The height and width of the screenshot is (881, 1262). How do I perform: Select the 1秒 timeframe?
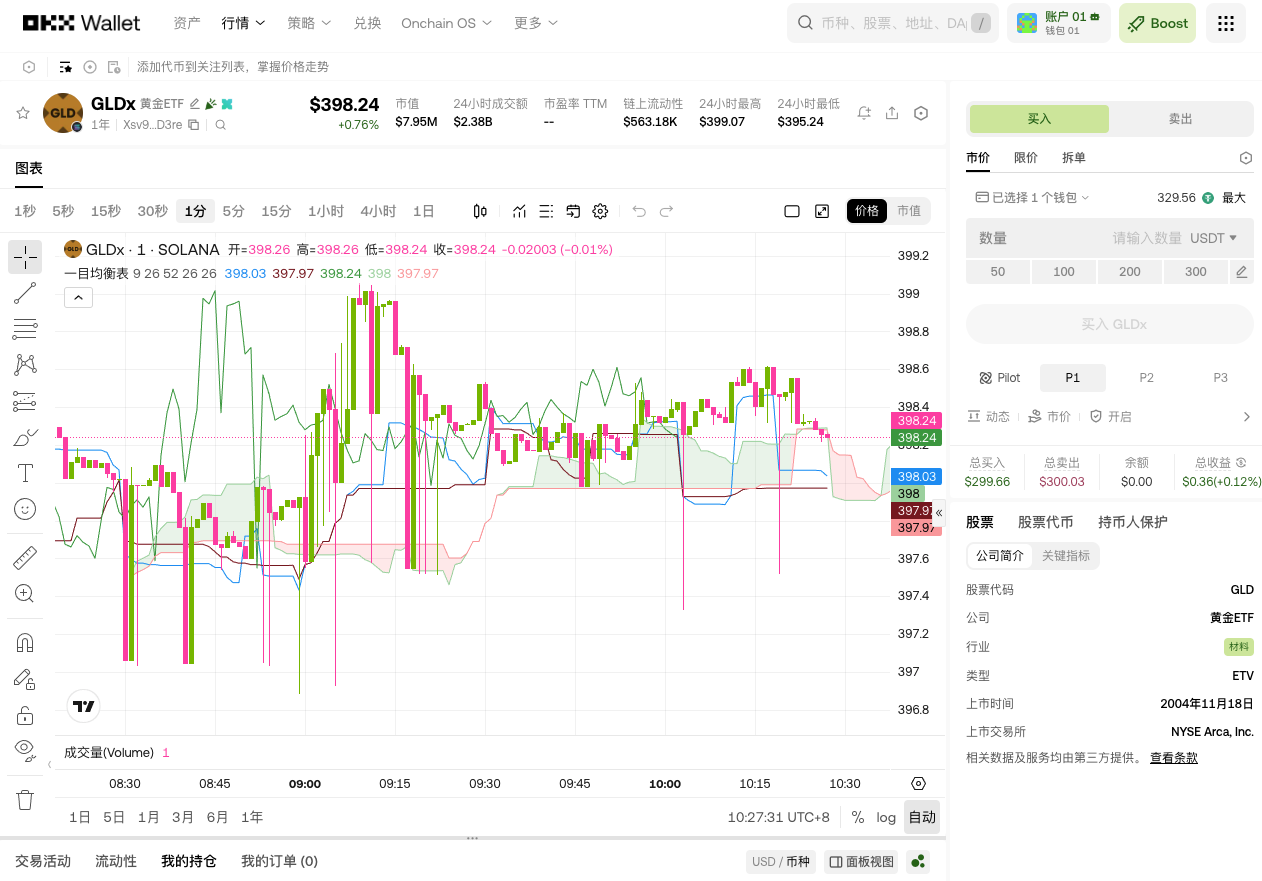[x=25, y=211]
